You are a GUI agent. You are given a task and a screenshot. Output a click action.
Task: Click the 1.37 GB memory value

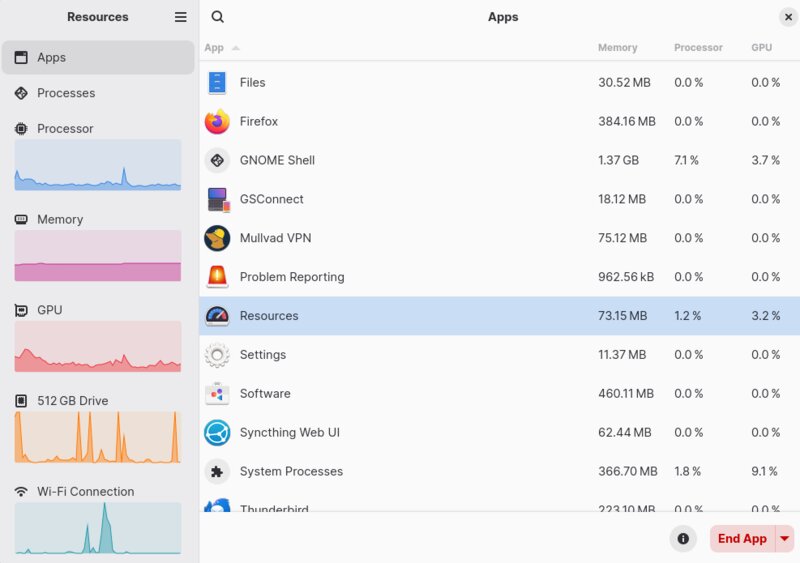tap(618, 160)
